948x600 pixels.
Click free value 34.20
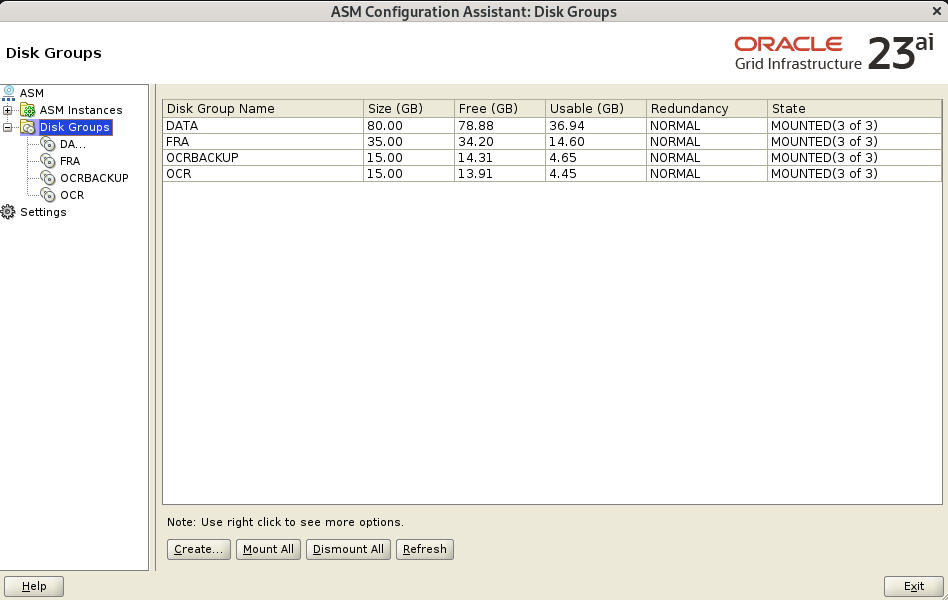coord(476,142)
